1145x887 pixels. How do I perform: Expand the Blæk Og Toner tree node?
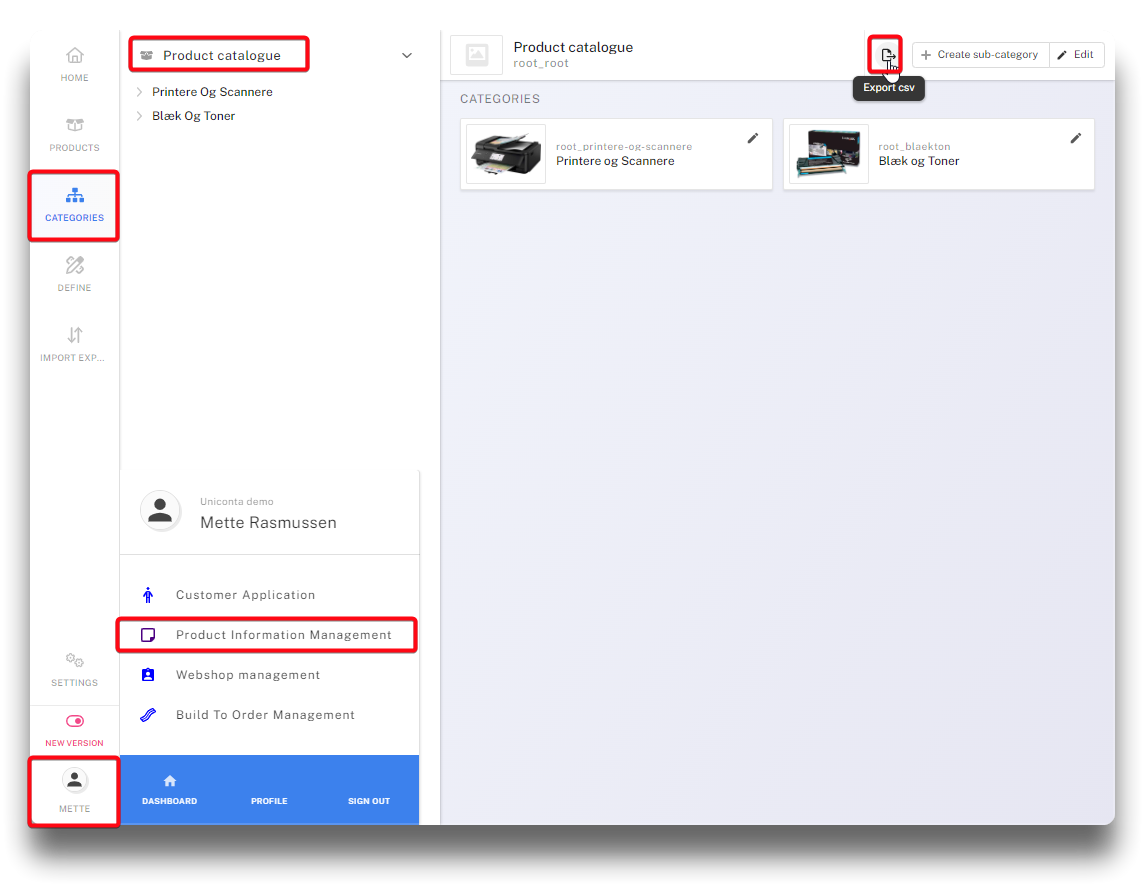pyautogui.click(x=139, y=116)
